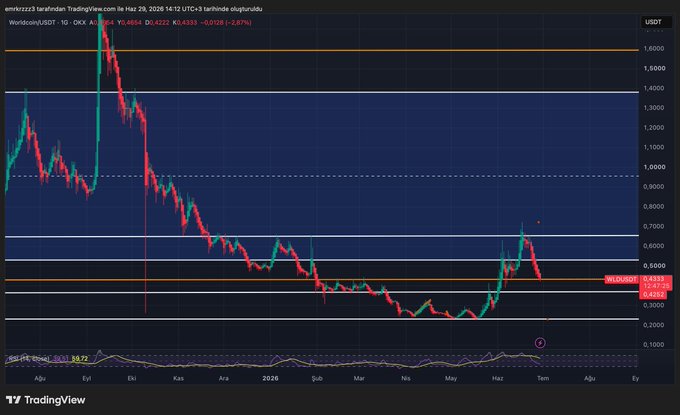Screen dimensions: 680x415
Task: Click low value D0,4222 in legend
Action: point(157,22)
